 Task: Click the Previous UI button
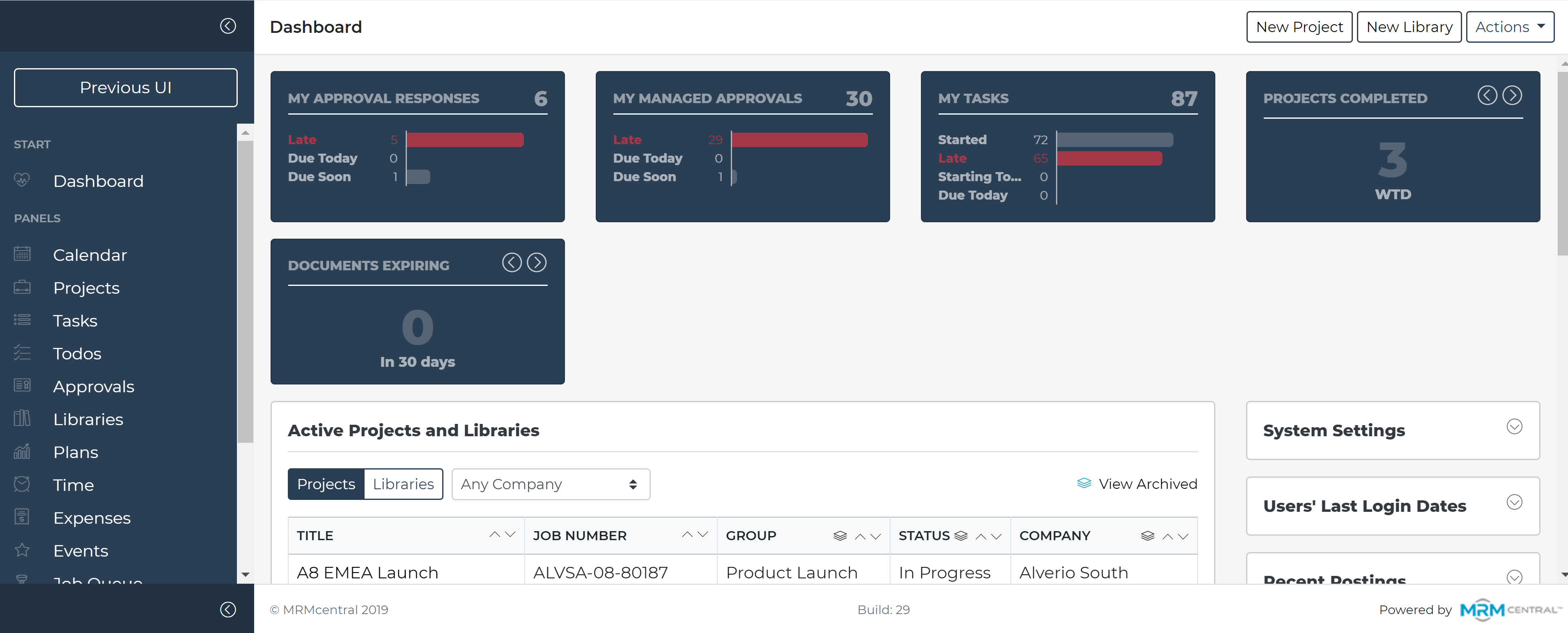[x=125, y=87]
